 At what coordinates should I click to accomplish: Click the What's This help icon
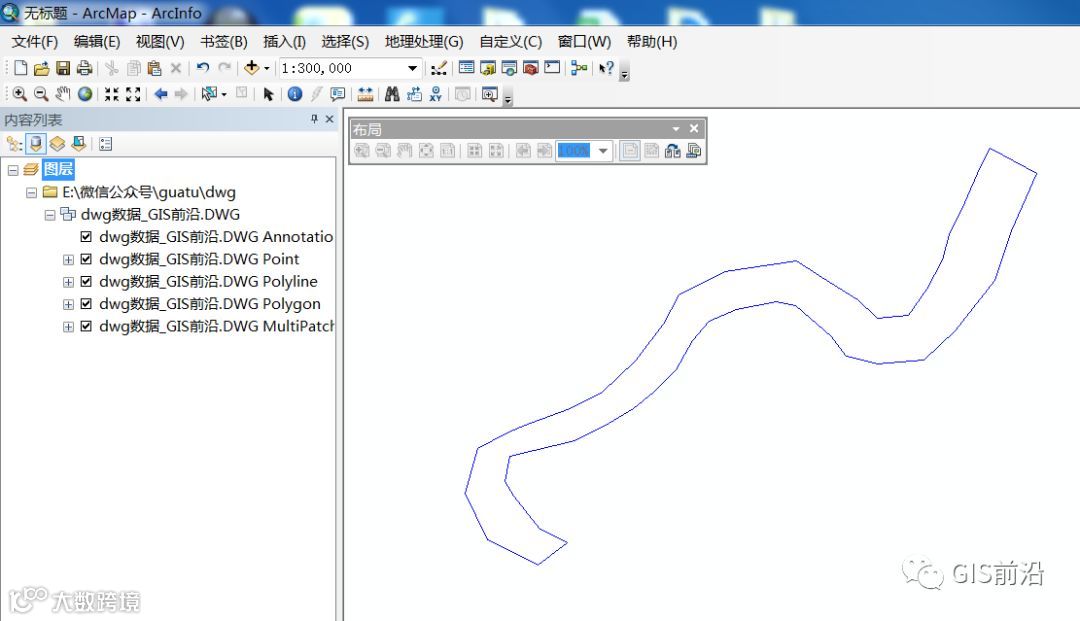pyautogui.click(x=606, y=68)
